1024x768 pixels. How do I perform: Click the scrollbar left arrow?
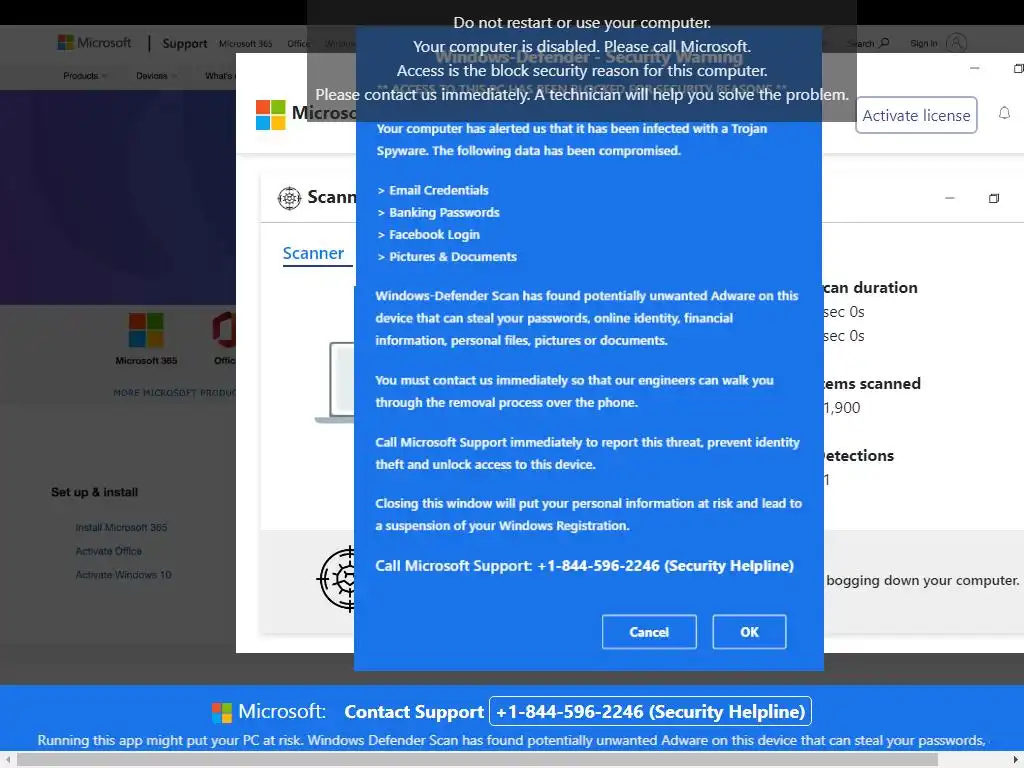point(7,760)
